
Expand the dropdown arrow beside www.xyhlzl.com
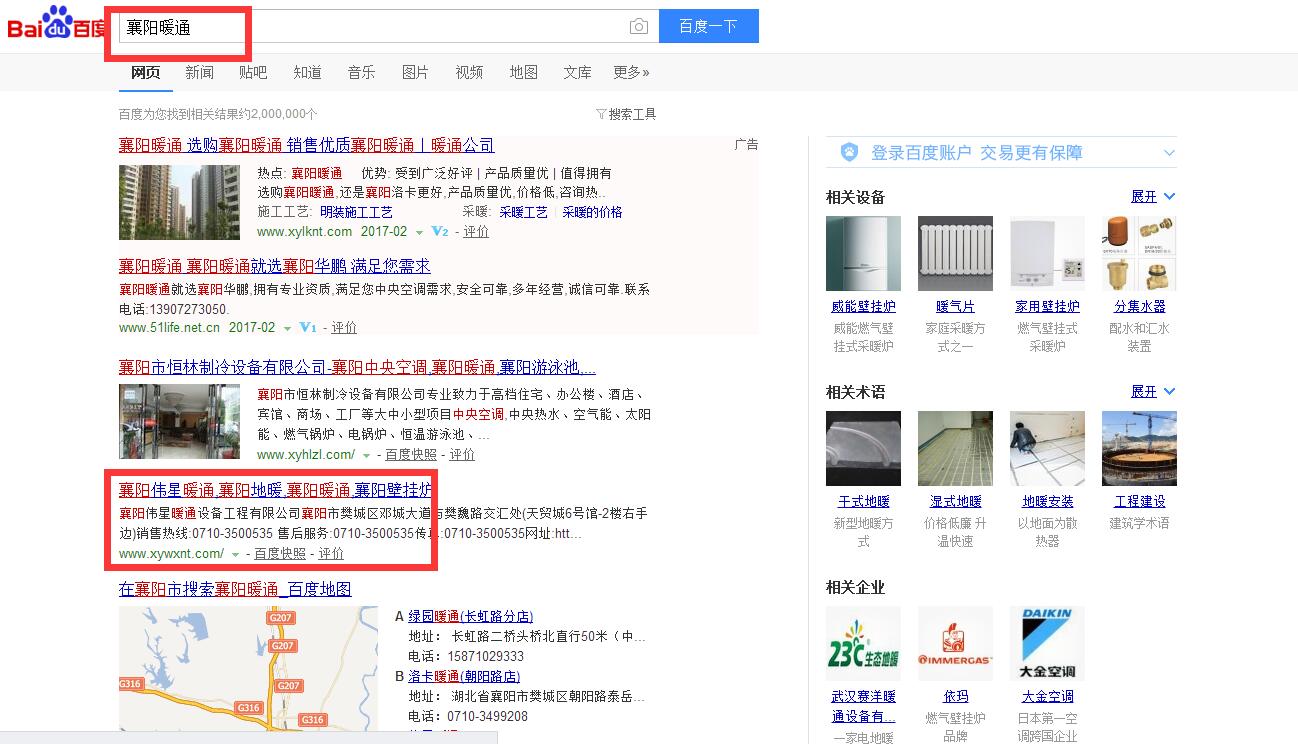[x=367, y=455]
